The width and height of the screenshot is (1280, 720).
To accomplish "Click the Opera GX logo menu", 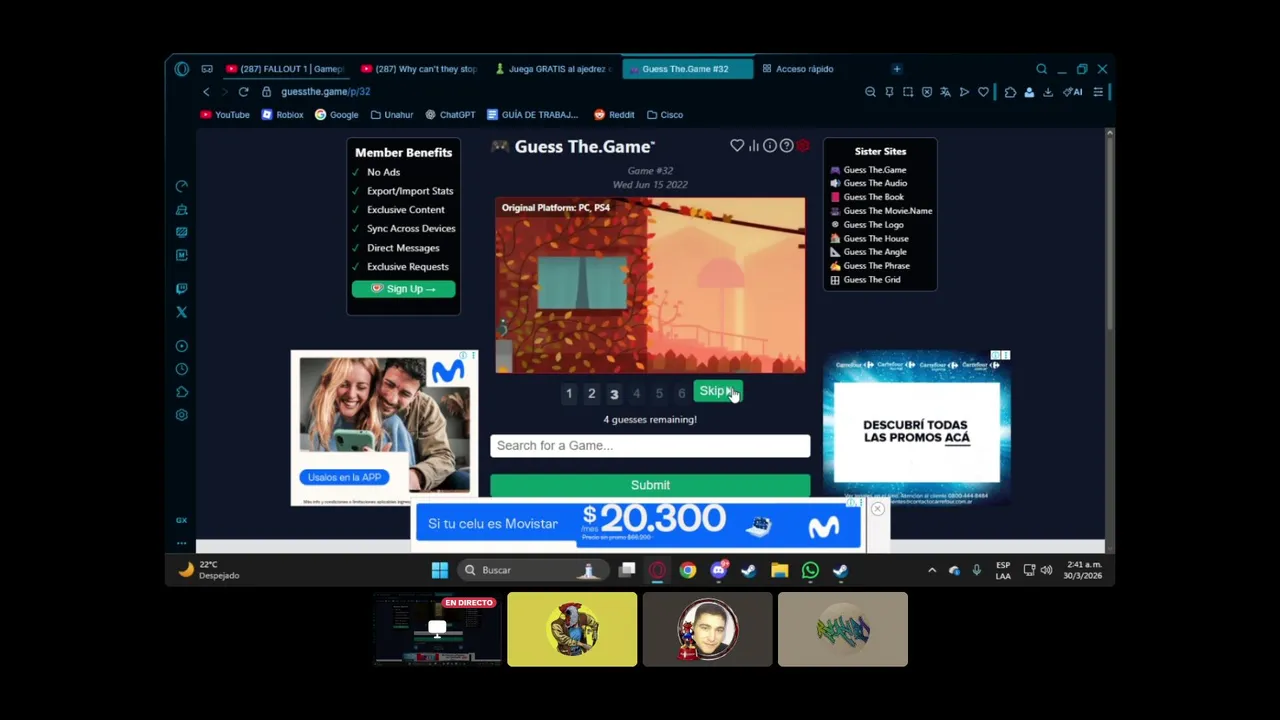I will click(181, 69).
